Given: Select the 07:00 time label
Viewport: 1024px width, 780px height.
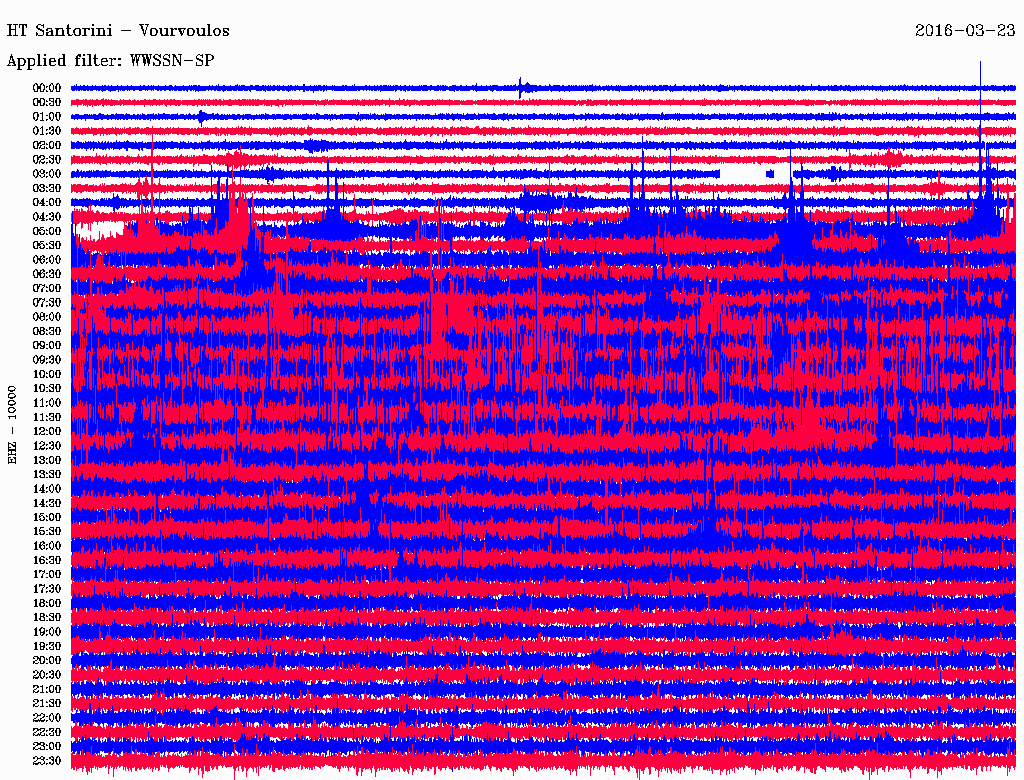Looking at the screenshot, I should pos(47,289).
